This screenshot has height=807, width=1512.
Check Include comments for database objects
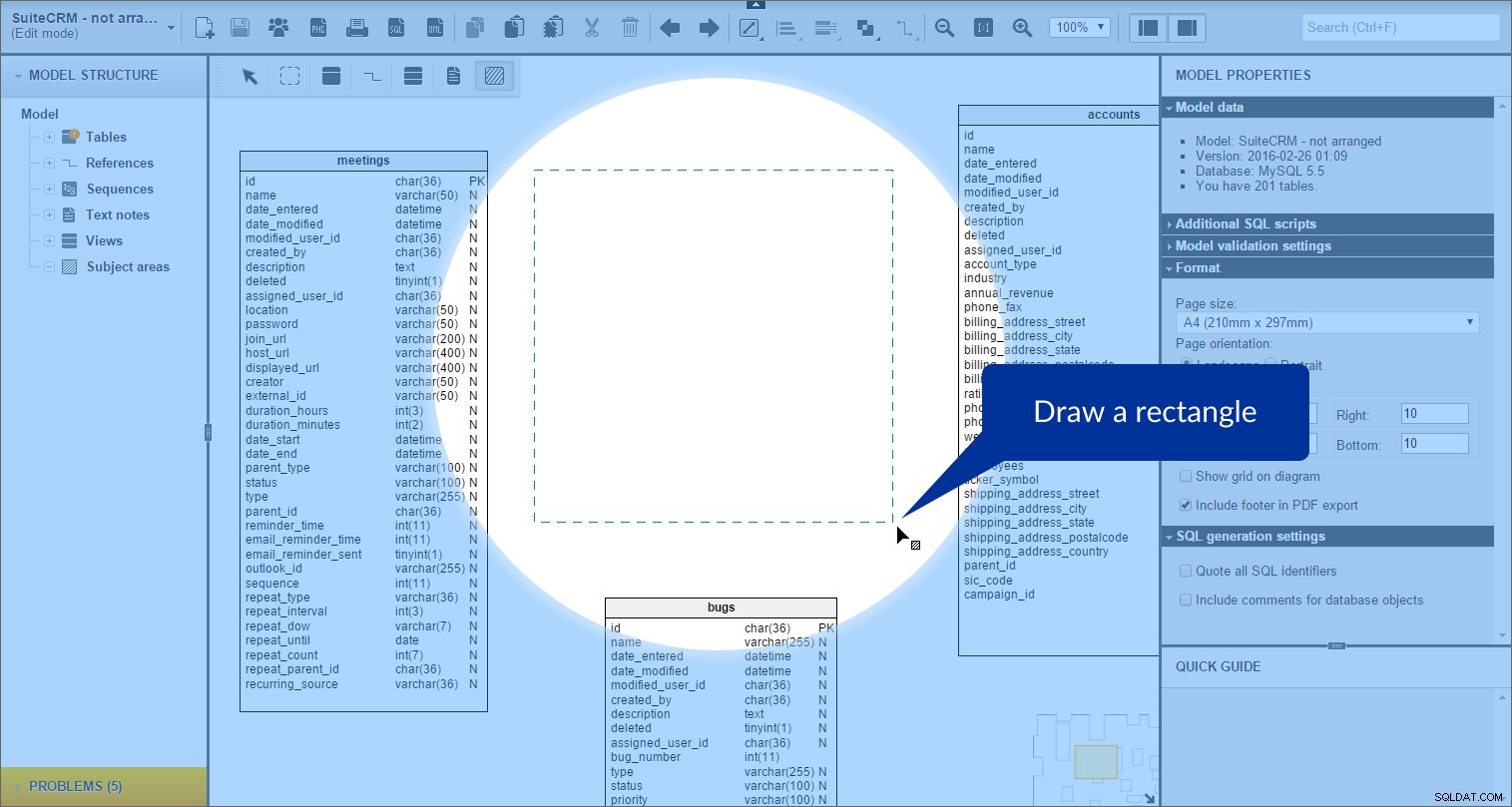1186,601
